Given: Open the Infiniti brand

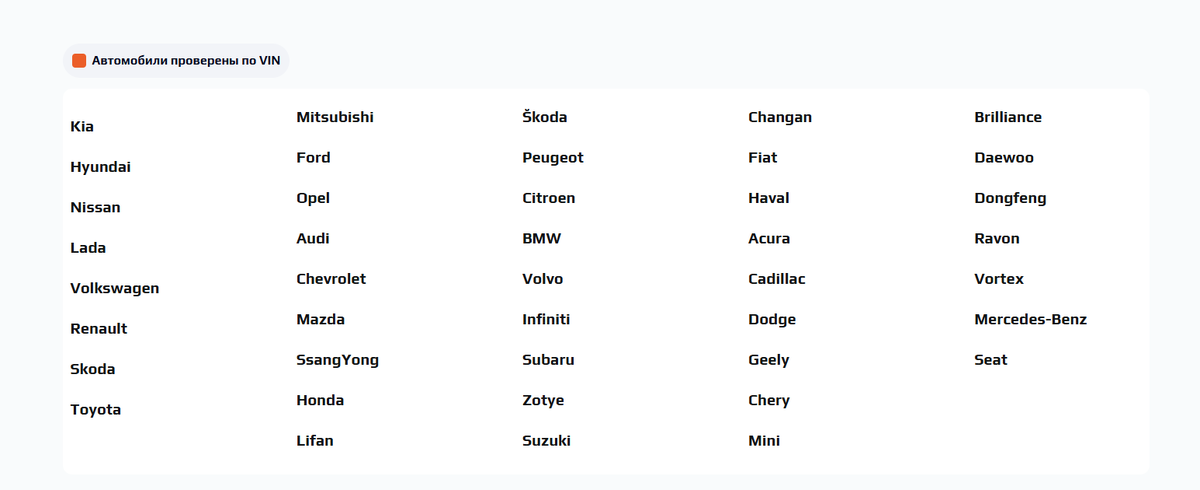Looking at the screenshot, I should tap(546, 320).
